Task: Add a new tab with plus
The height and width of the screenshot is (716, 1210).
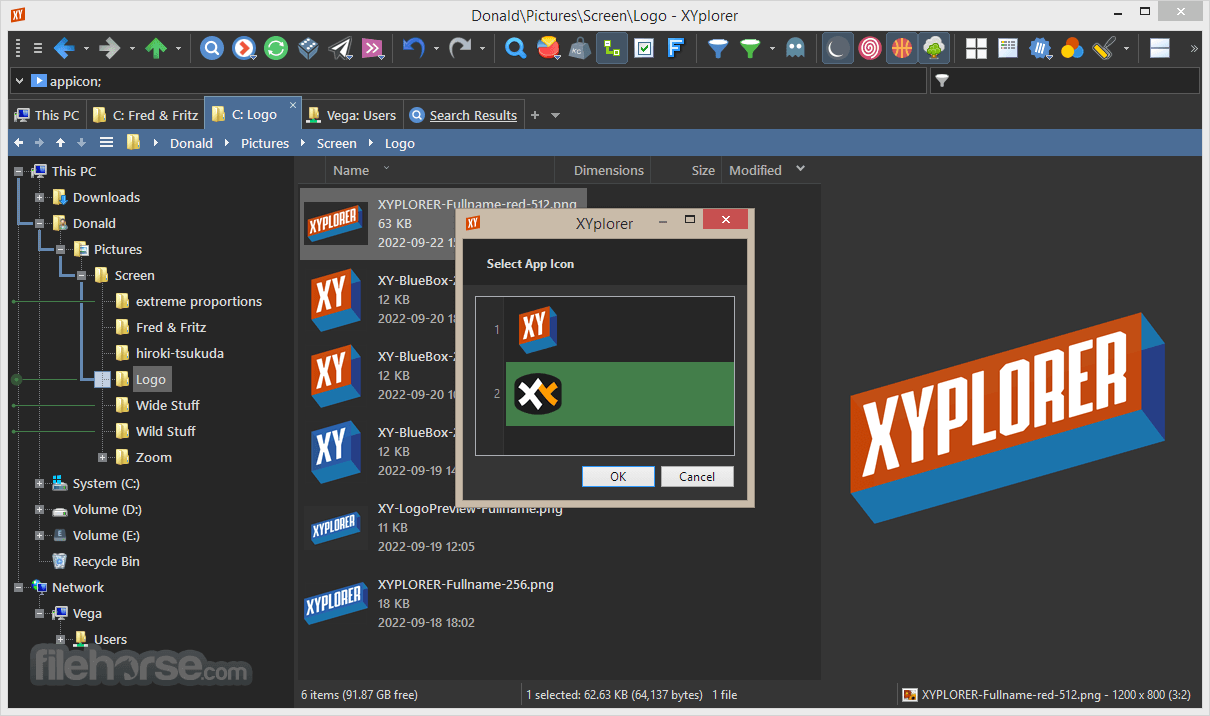Action: 534,115
